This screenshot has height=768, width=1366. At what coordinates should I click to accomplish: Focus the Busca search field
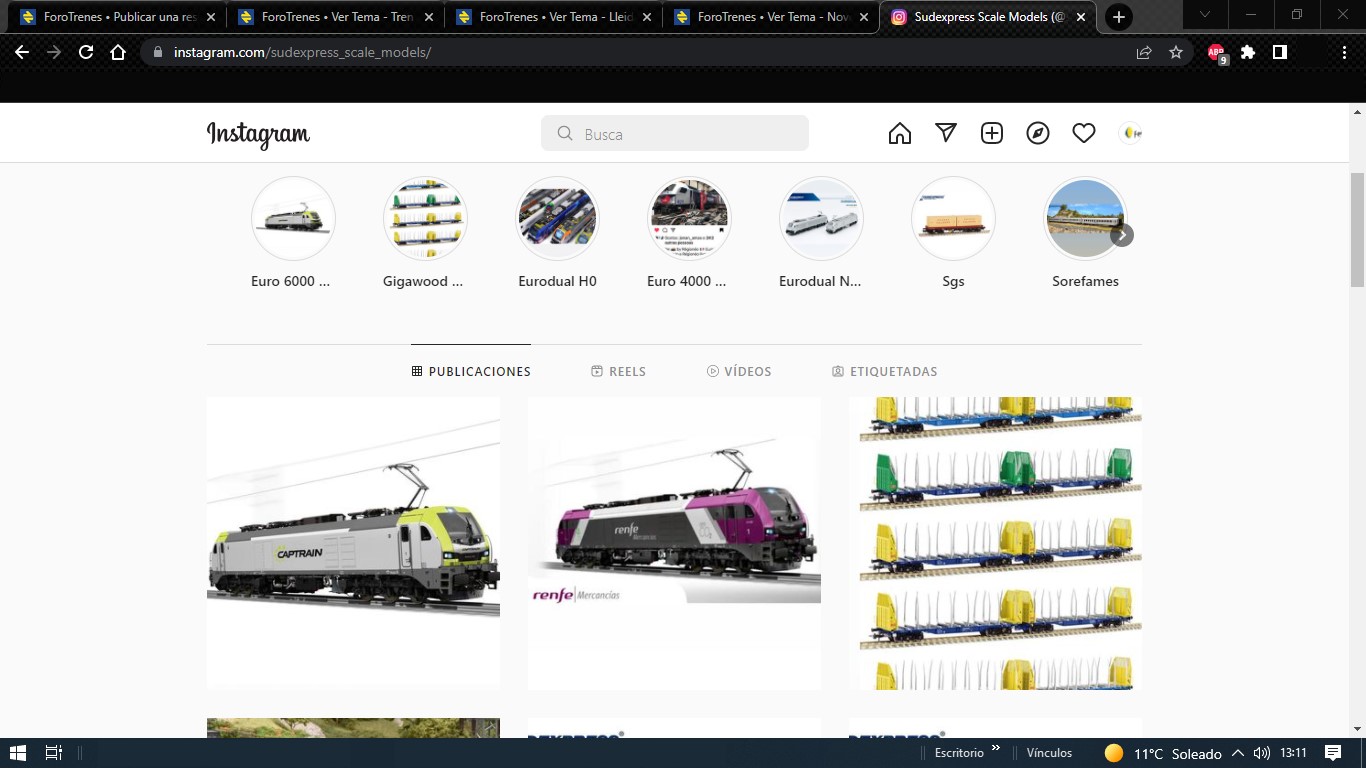point(675,133)
